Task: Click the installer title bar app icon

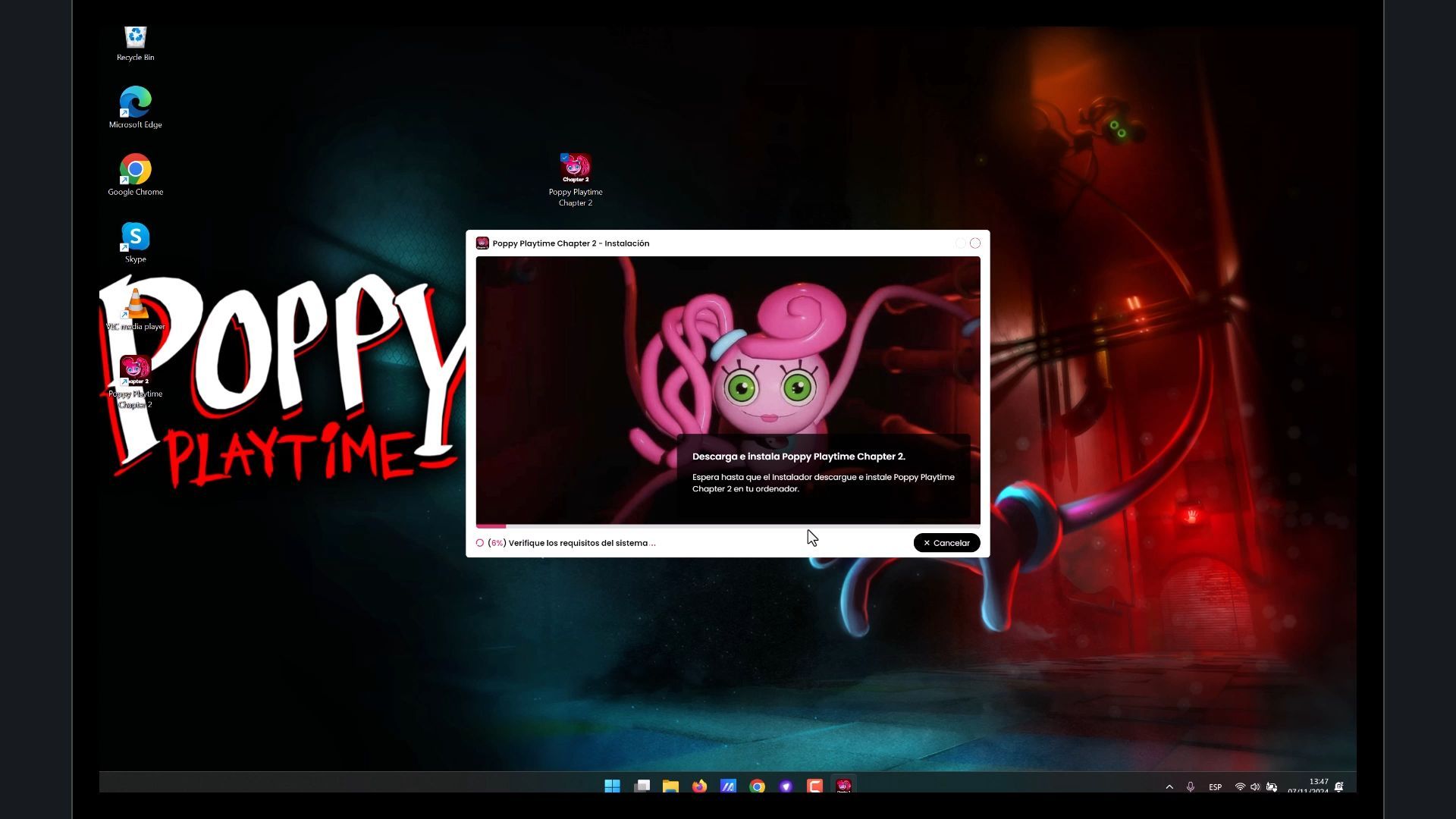Action: (x=482, y=243)
